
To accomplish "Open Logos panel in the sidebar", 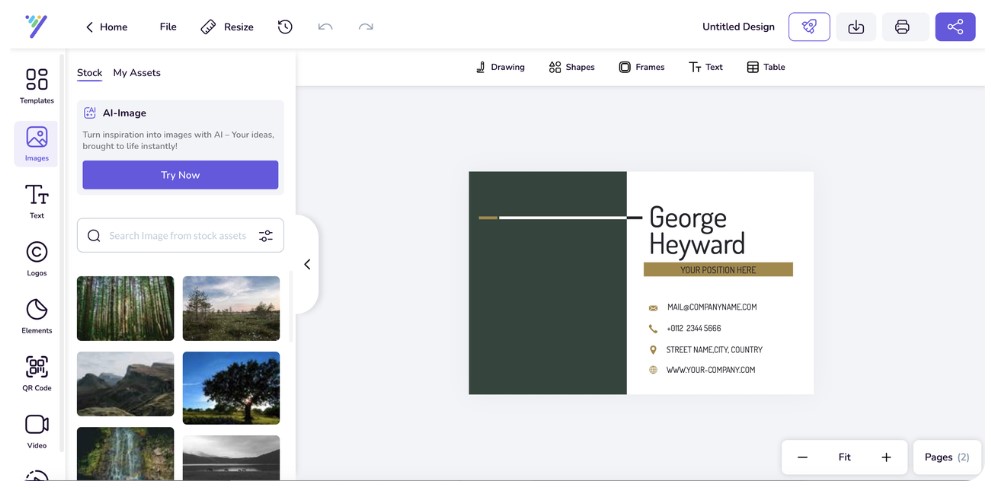I will point(37,259).
